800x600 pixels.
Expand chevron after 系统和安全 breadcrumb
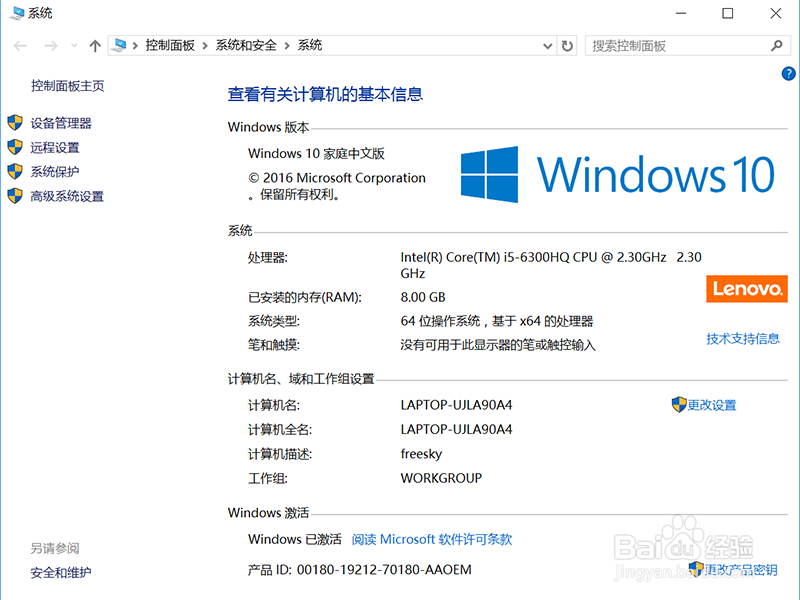click(287, 46)
